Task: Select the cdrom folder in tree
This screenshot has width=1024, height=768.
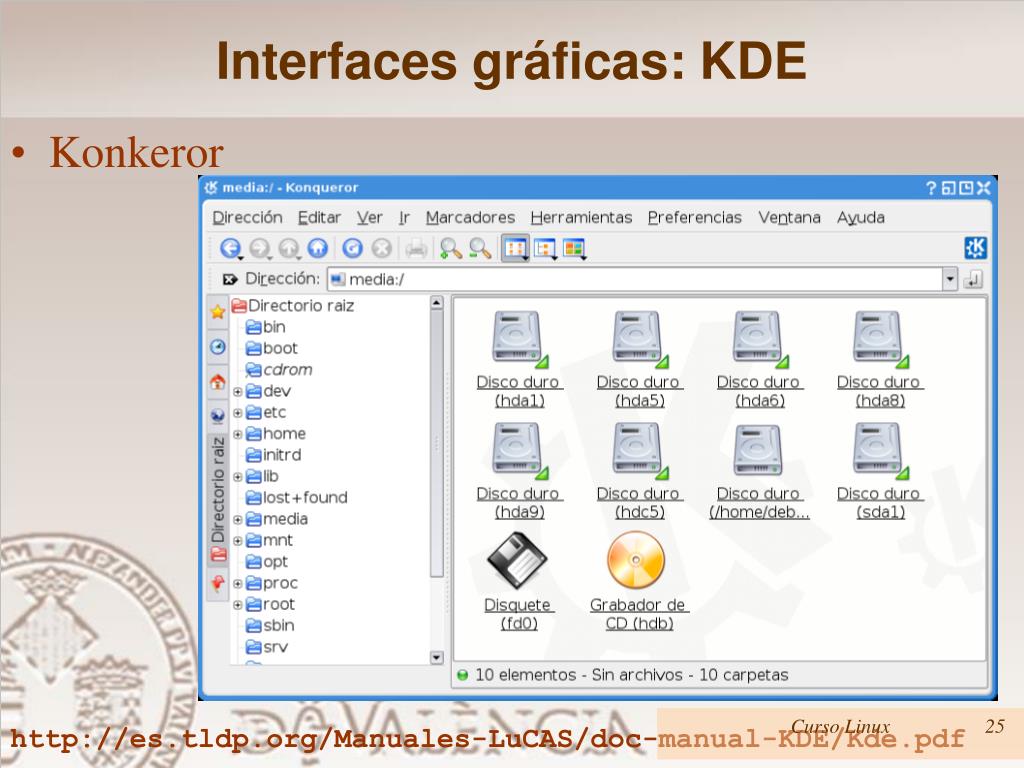Action: pyautogui.click(x=279, y=370)
